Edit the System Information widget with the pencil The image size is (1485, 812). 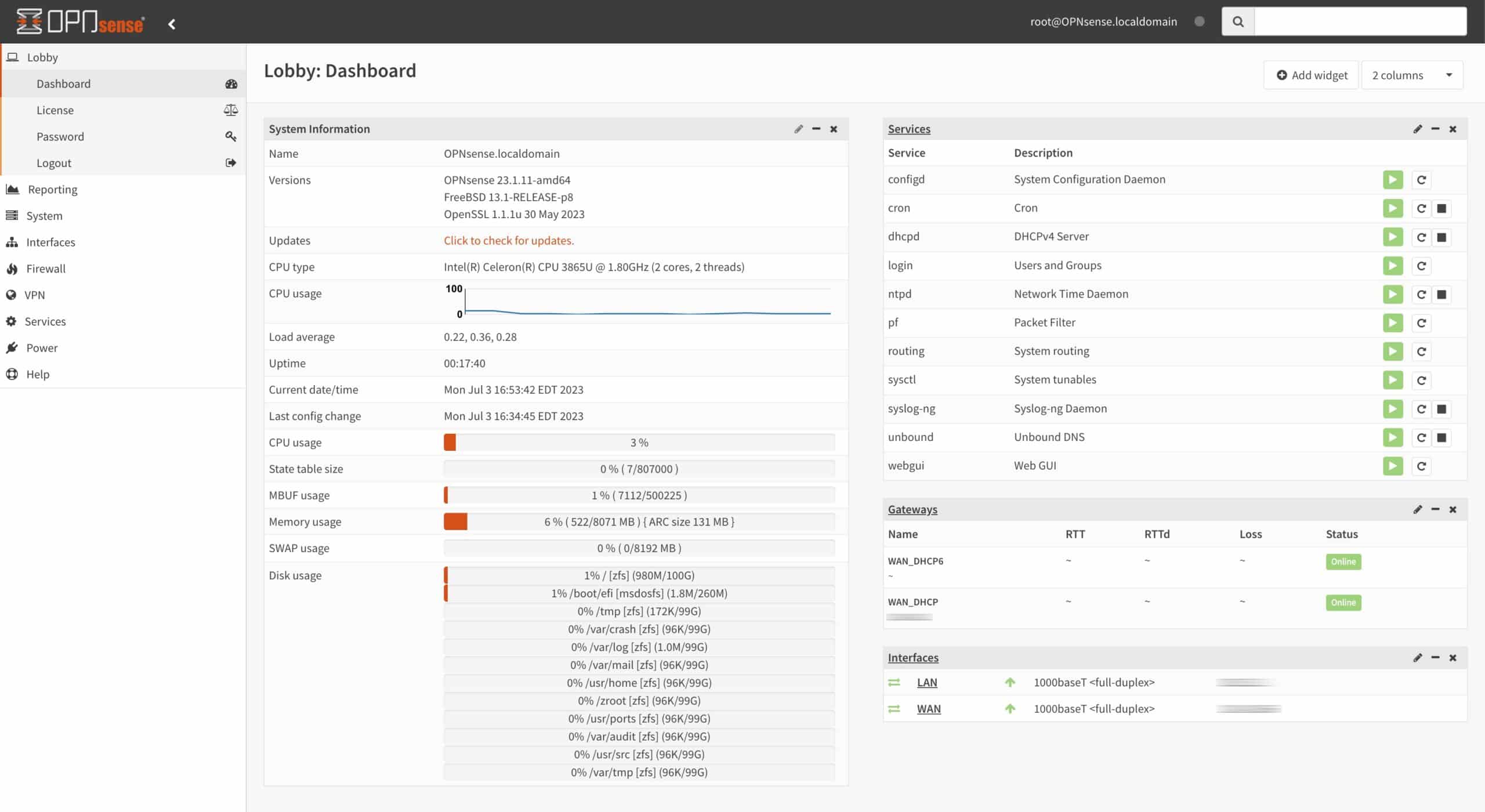point(798,129)
